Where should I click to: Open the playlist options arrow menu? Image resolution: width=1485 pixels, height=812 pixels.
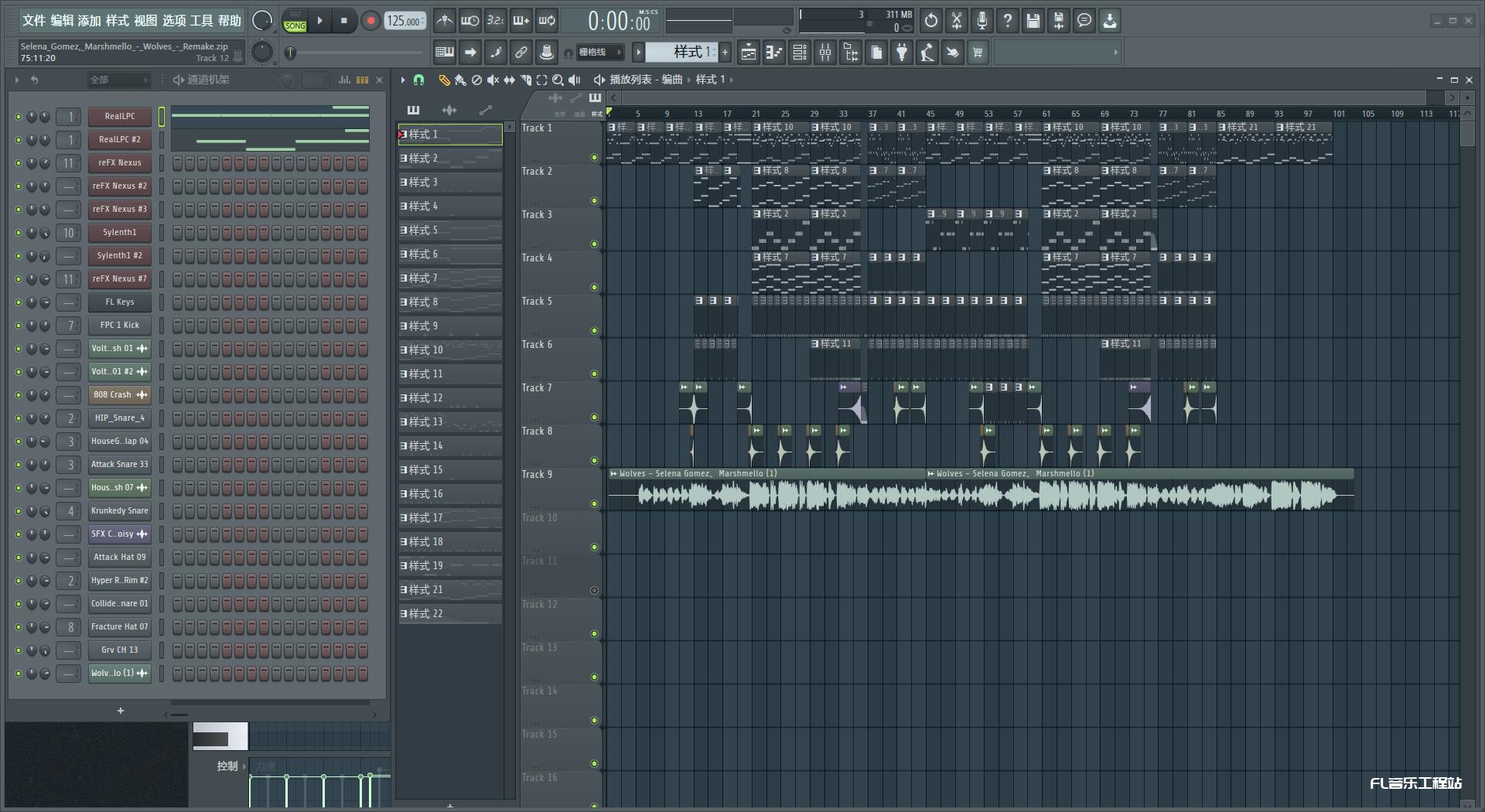pyautogui.click(x=402, y=80)
